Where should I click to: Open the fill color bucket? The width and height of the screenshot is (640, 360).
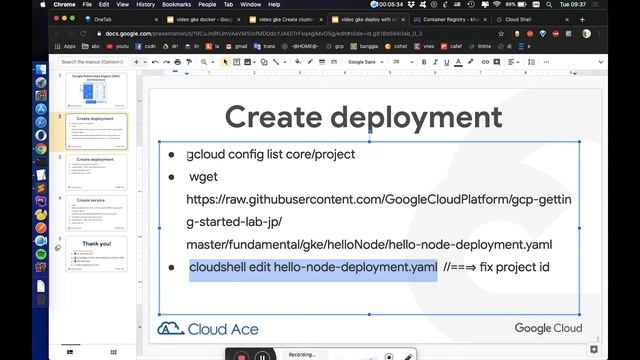click(x=298, y=62)
